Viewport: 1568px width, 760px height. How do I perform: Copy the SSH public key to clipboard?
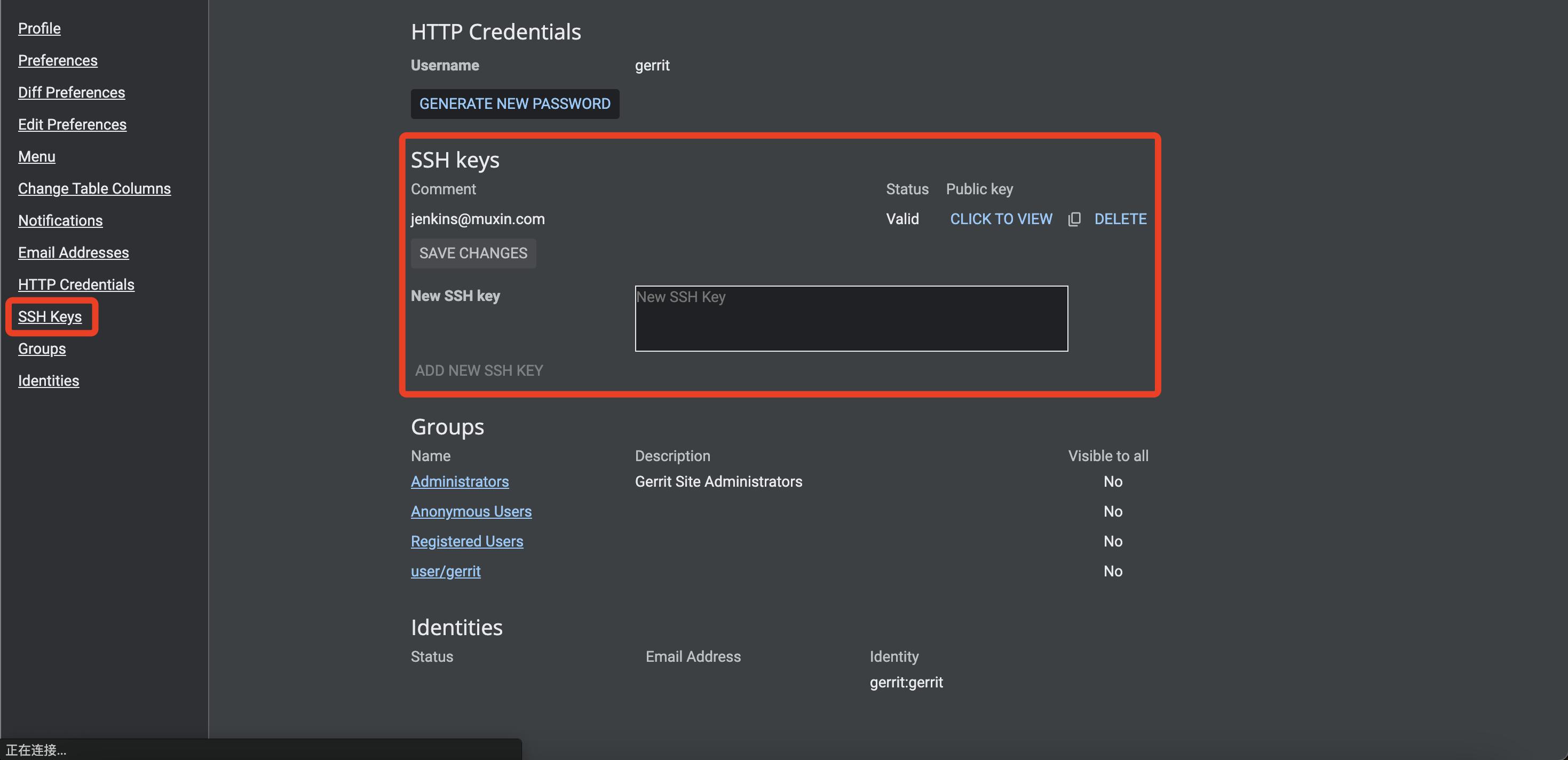click(1074, 219)
